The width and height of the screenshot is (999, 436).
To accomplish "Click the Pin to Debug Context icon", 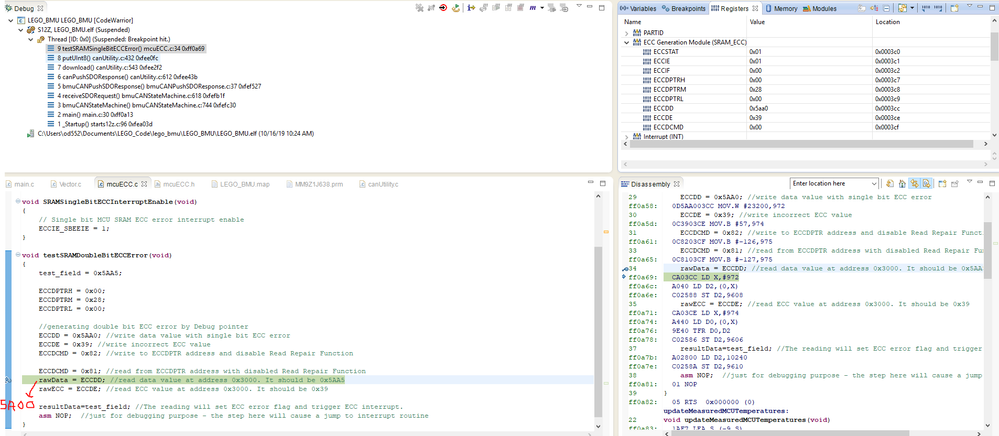I will 954,184.
